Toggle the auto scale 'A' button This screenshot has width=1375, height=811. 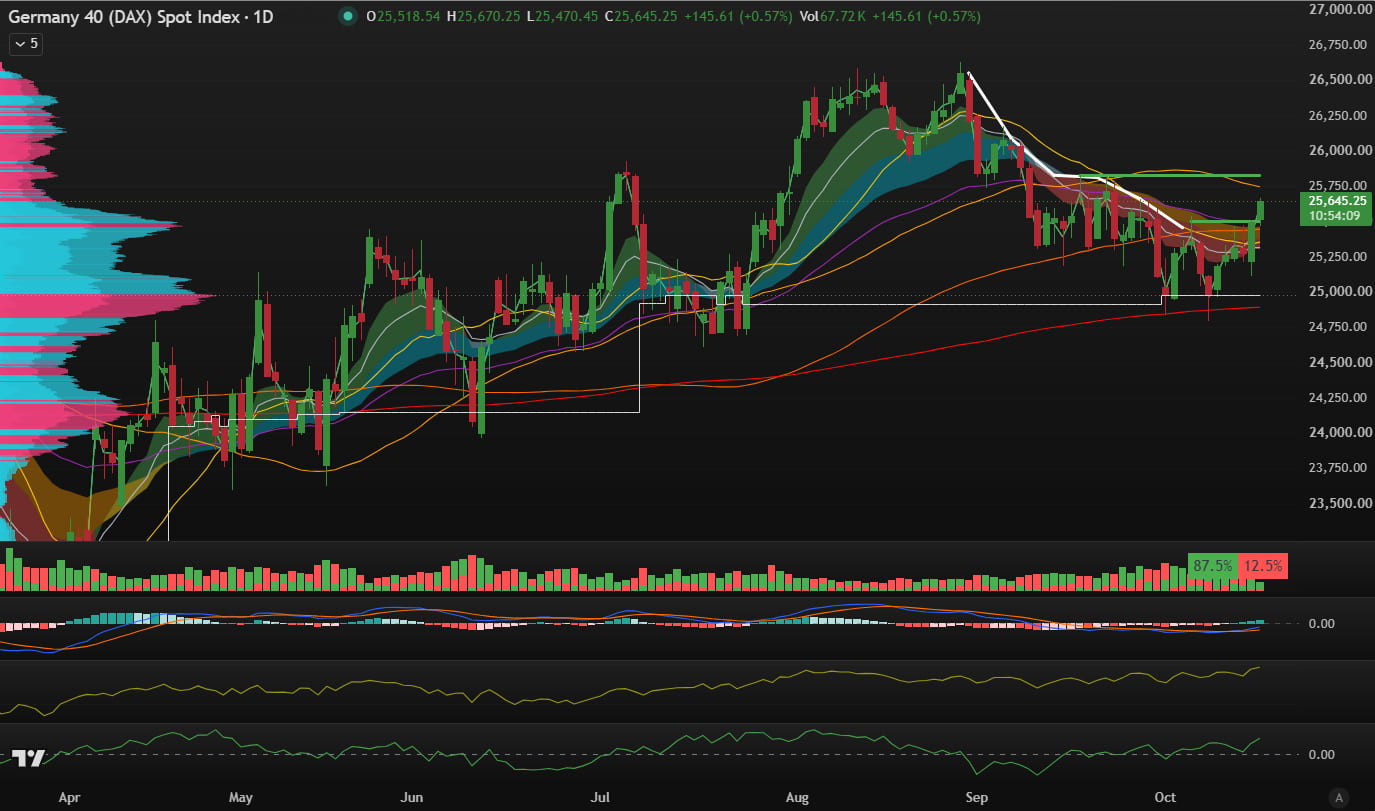1340,797
